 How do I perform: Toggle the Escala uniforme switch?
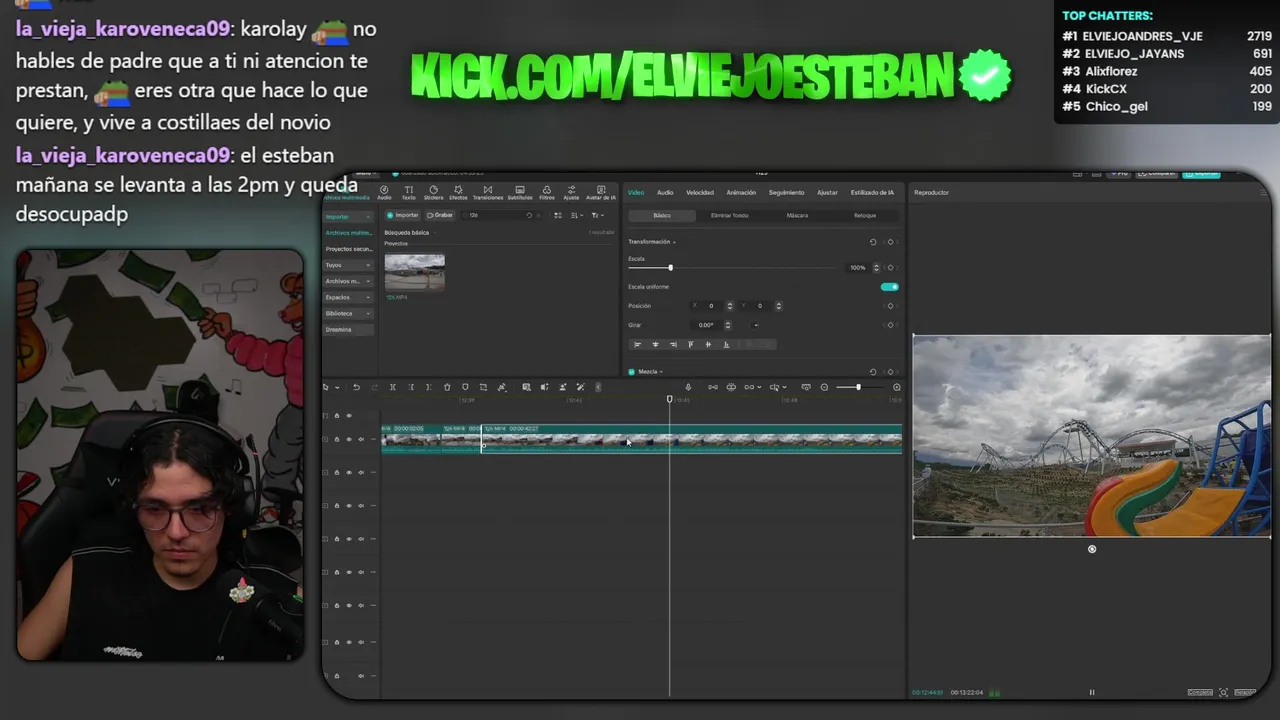[889, 287]
